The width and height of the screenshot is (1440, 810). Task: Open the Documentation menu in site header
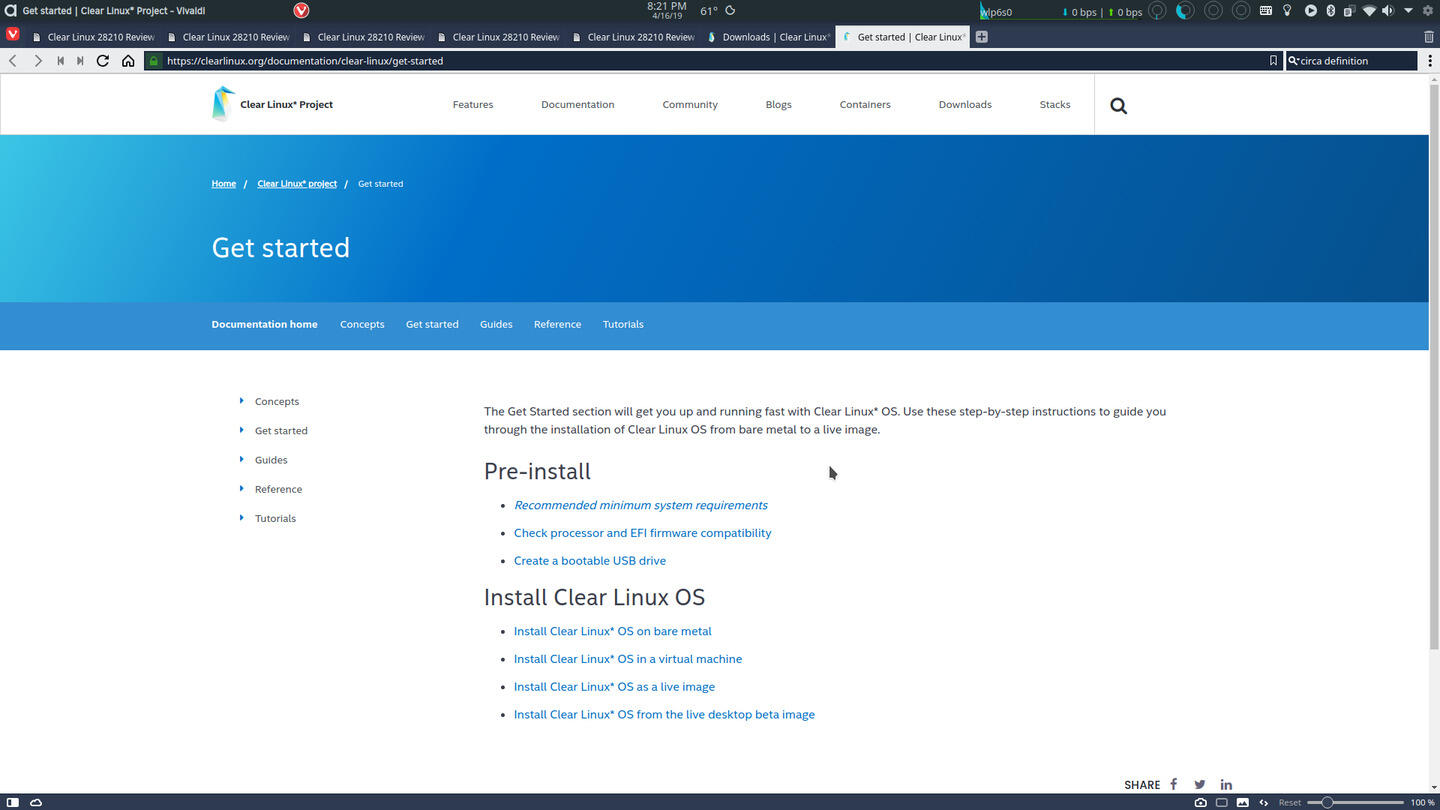(578, 104)
